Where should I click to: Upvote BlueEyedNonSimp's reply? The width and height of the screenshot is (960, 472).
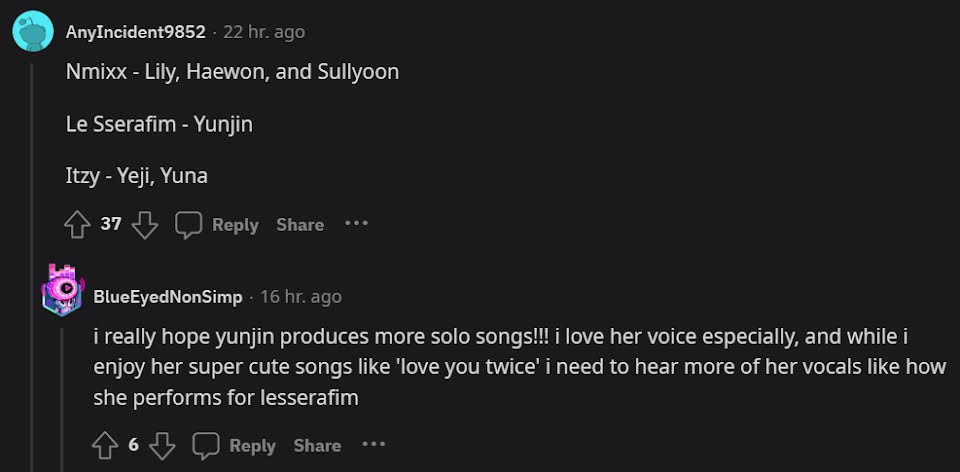(x=105, y=446)
